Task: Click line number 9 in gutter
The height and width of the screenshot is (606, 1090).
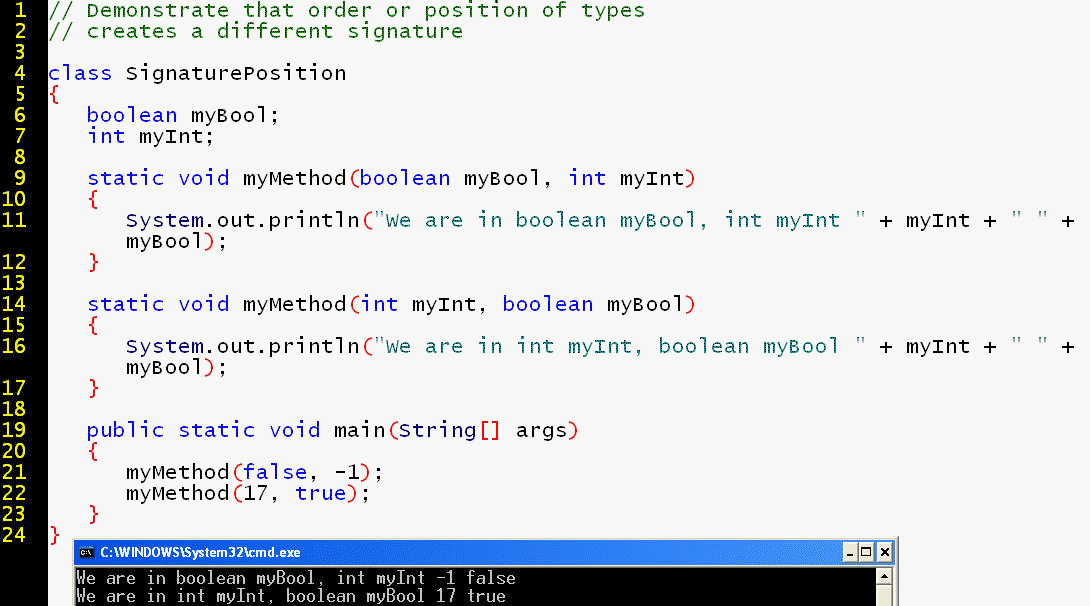Action: tap(20, 178)
